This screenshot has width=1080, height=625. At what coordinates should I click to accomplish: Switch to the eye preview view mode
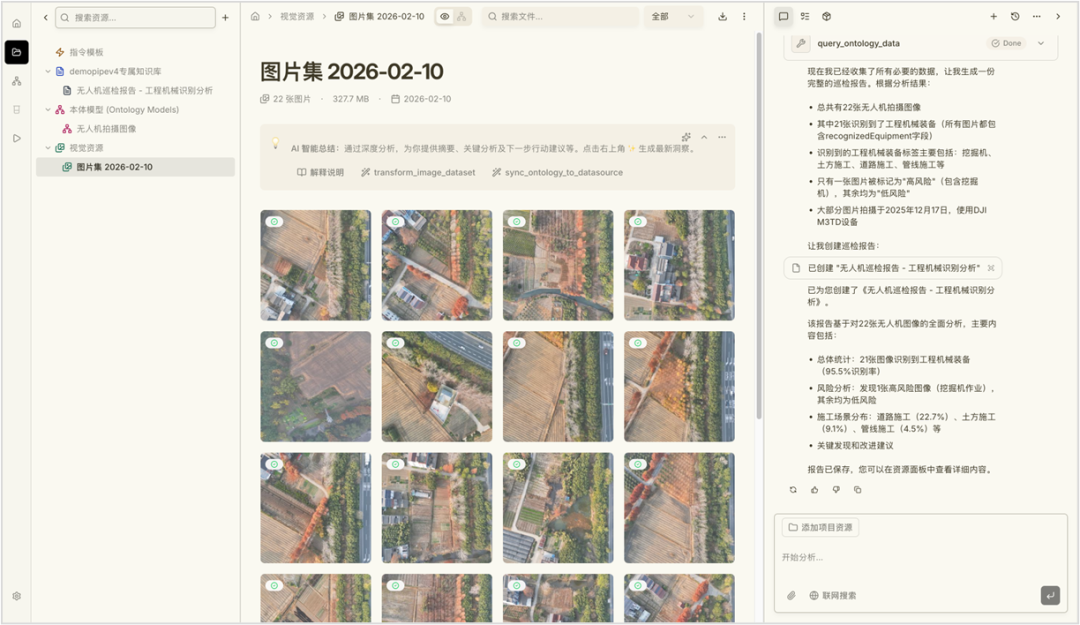[445, 17]
